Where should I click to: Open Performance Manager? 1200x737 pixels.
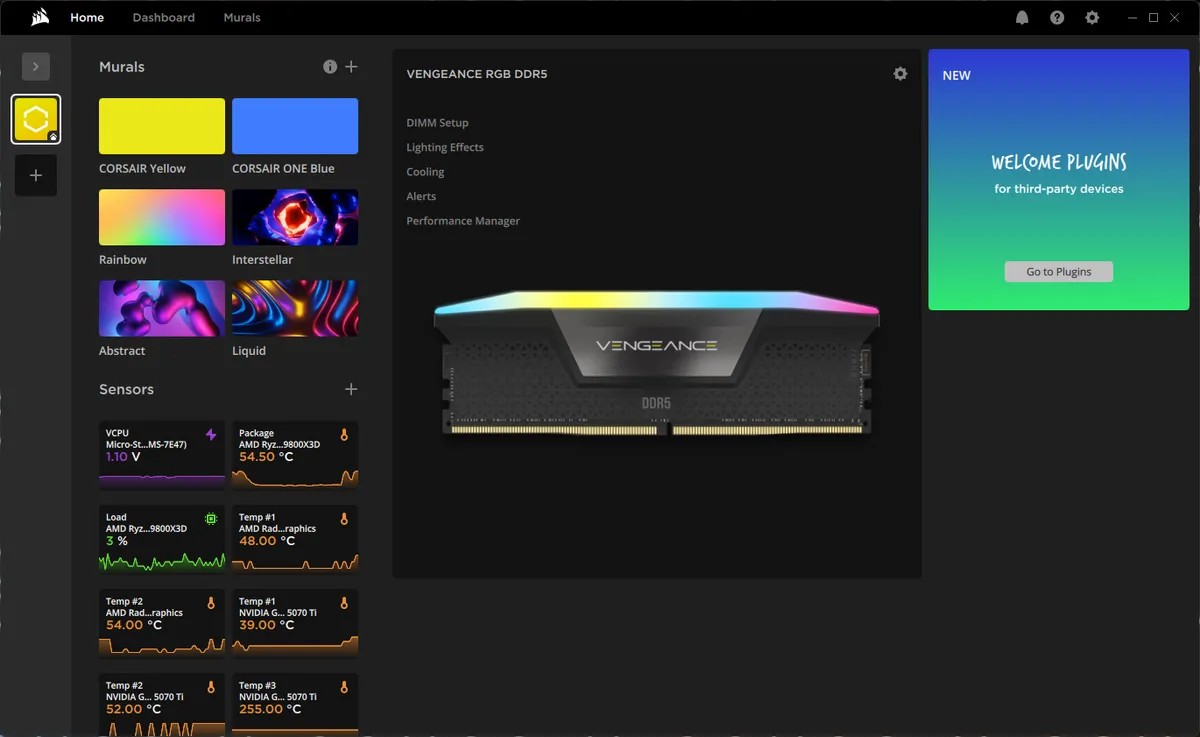(x=462, y=220)
